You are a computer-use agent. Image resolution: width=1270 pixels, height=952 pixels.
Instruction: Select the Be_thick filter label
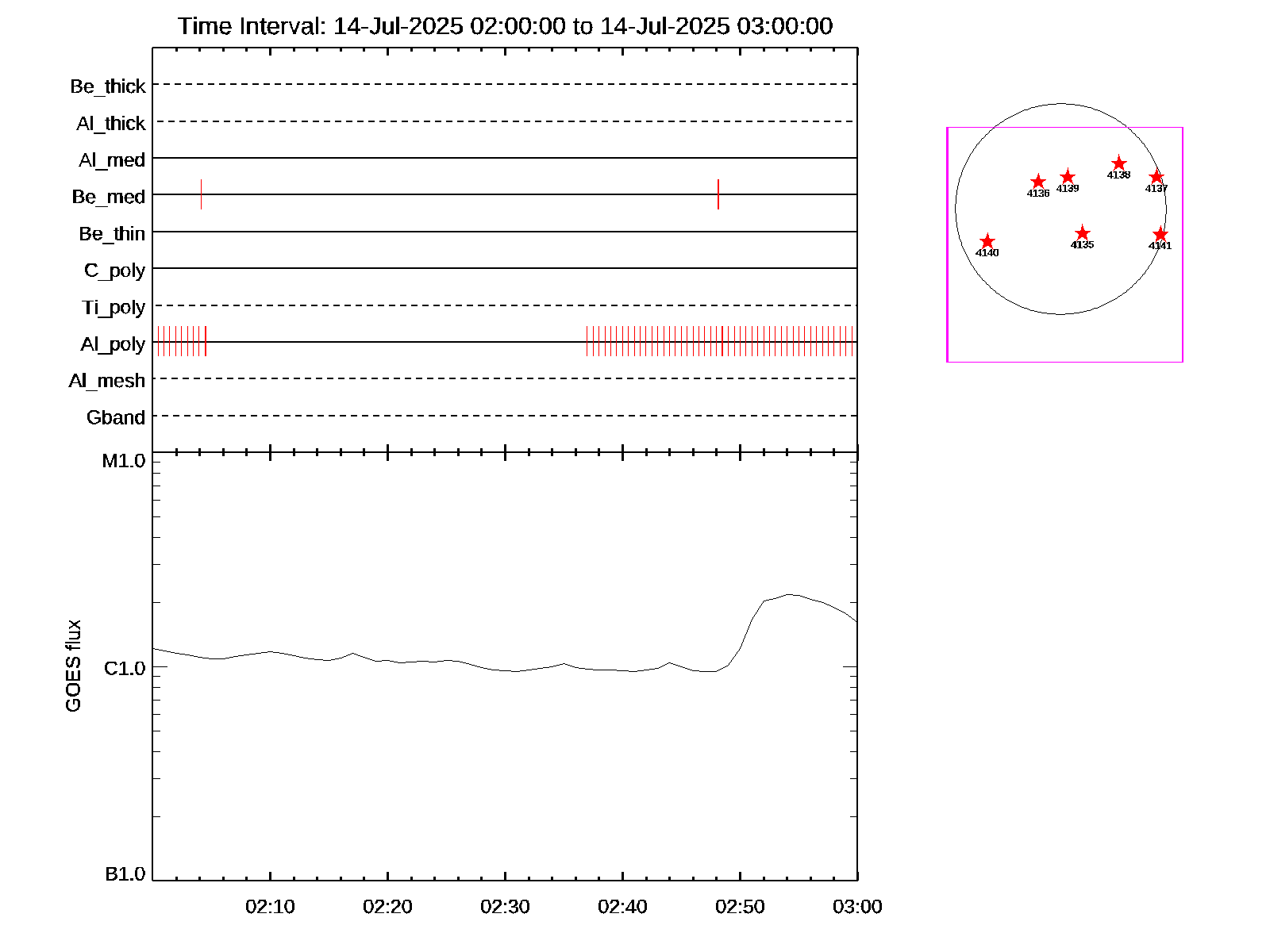pos(108,86)
